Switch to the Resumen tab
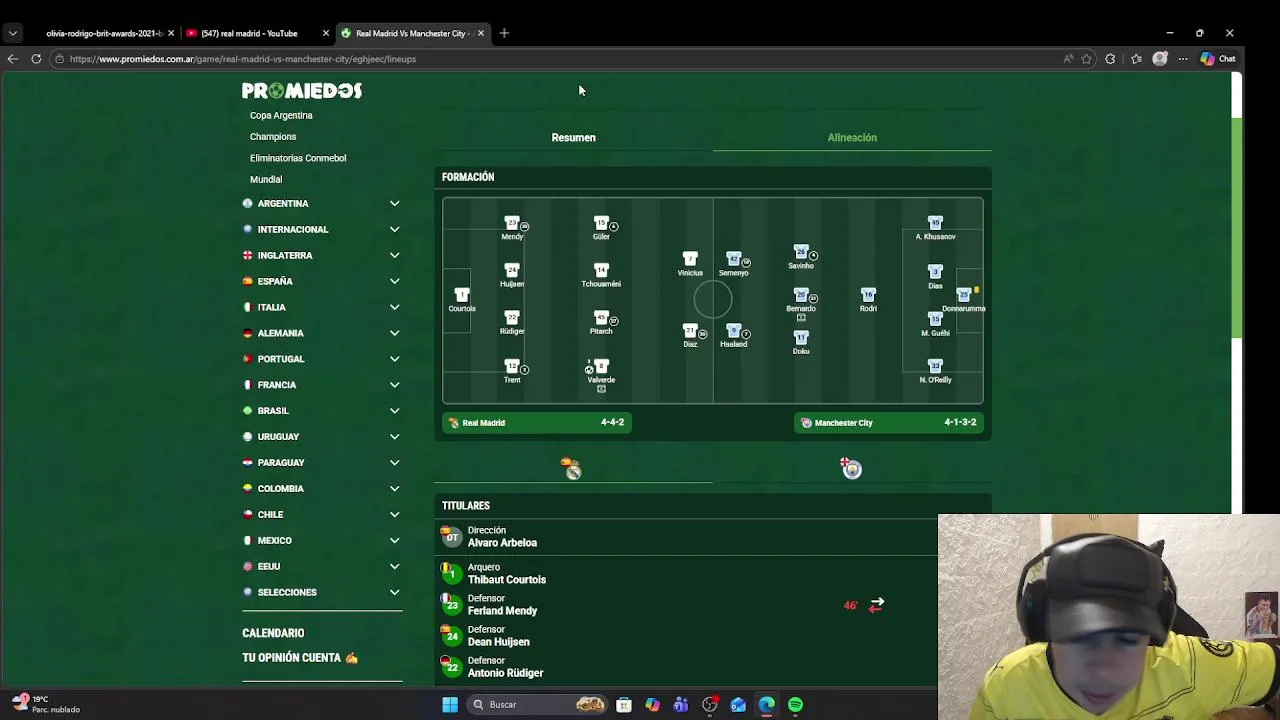Screen dimensions: 1280x720 coord(573,138)
